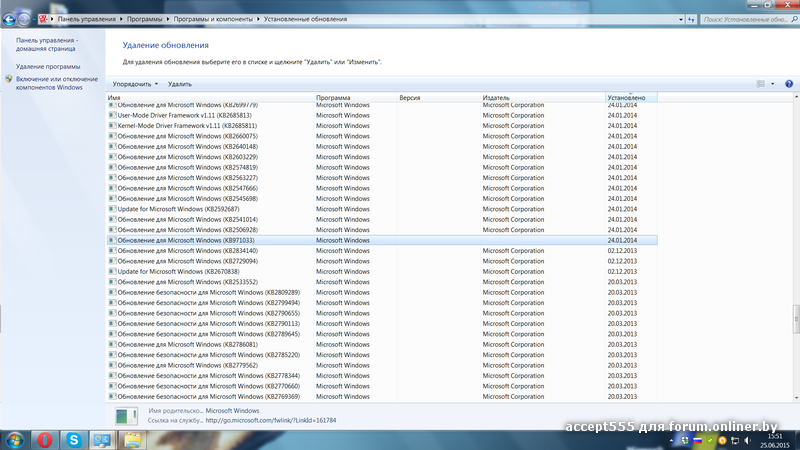The width and height of the screenshot is (800, 450).
Task: Expand Программы и компоненты breadcrumb arrow
Action: (258, 19)
